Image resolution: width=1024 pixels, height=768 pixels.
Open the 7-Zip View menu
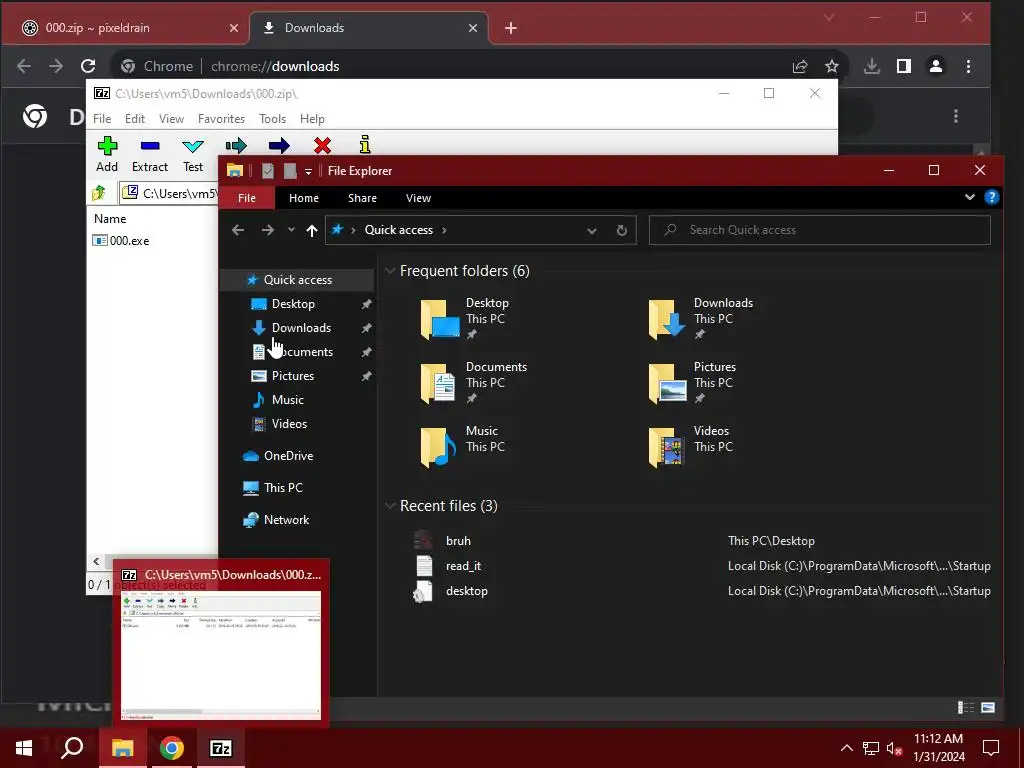pos(171,119)
